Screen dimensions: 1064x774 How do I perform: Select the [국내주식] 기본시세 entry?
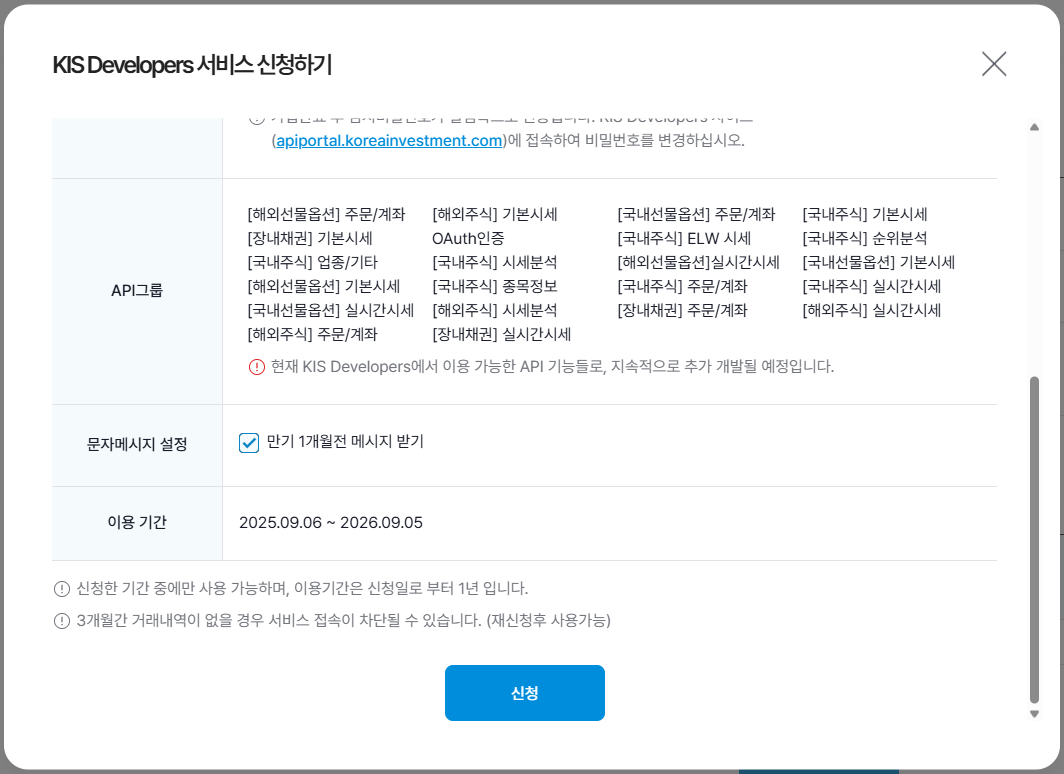(x=864, y=214)
